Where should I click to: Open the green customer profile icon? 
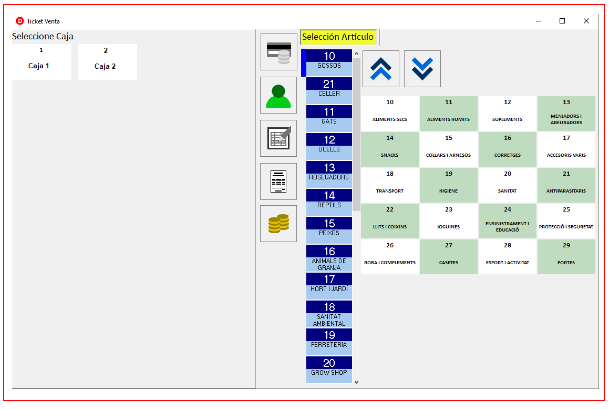click(x=278, y=95)
